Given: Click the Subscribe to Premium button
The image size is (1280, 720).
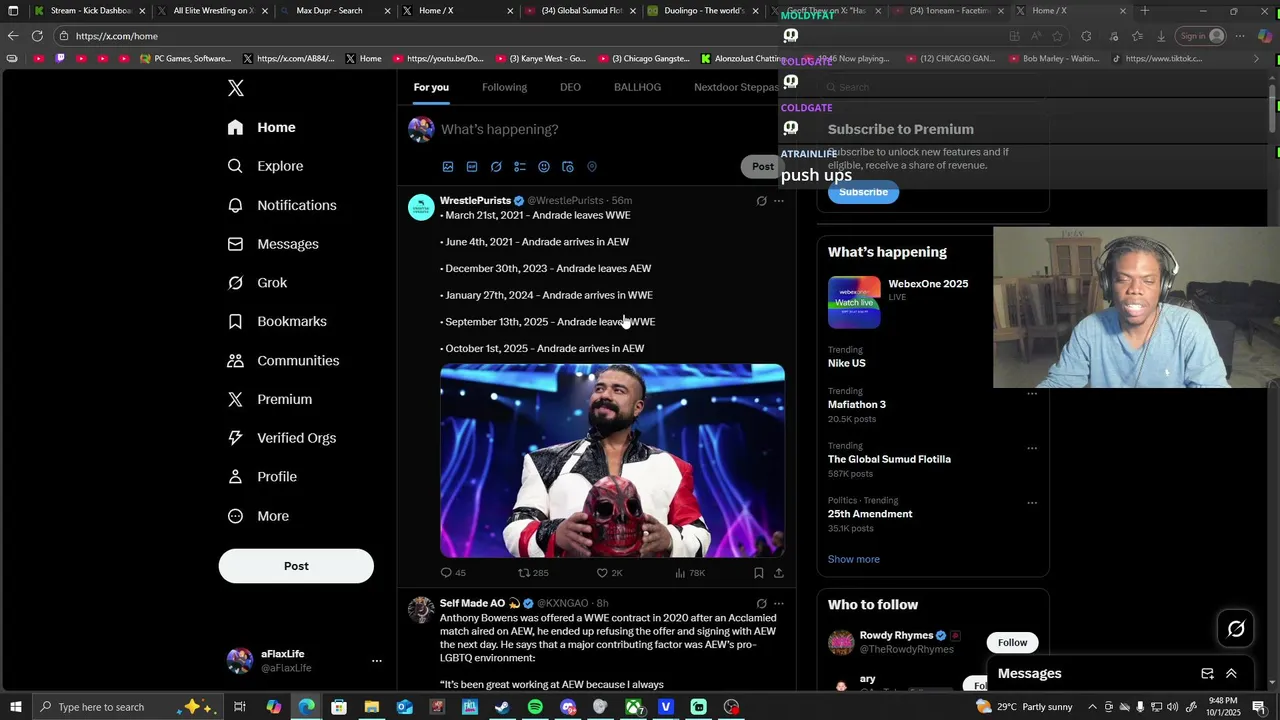Looking at the screenshot, I should tap(863, 192).
